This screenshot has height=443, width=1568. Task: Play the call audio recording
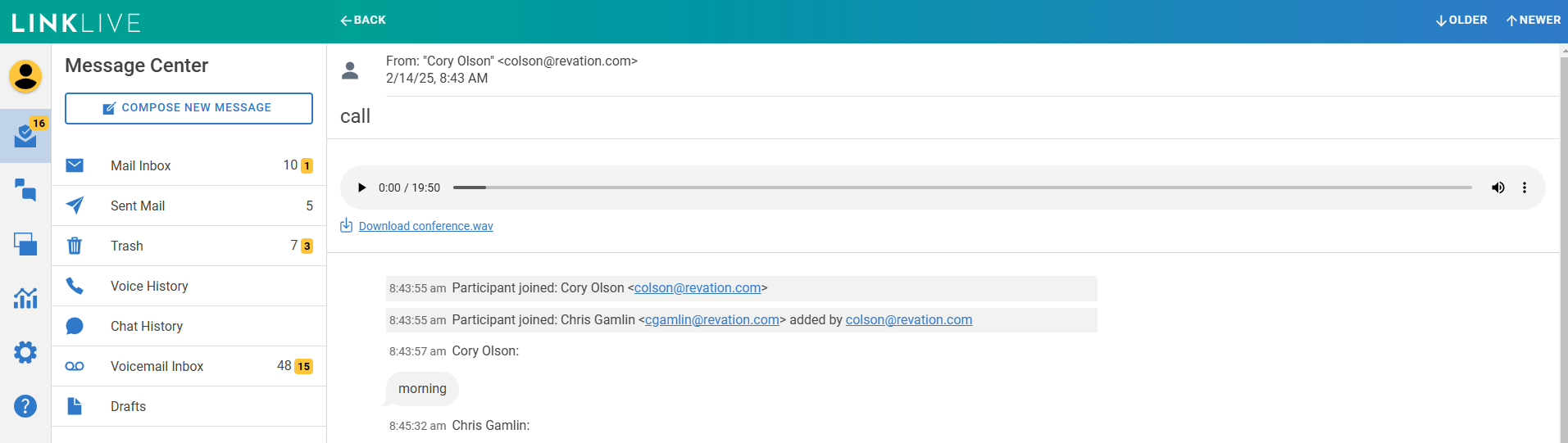tap(361, 188)
